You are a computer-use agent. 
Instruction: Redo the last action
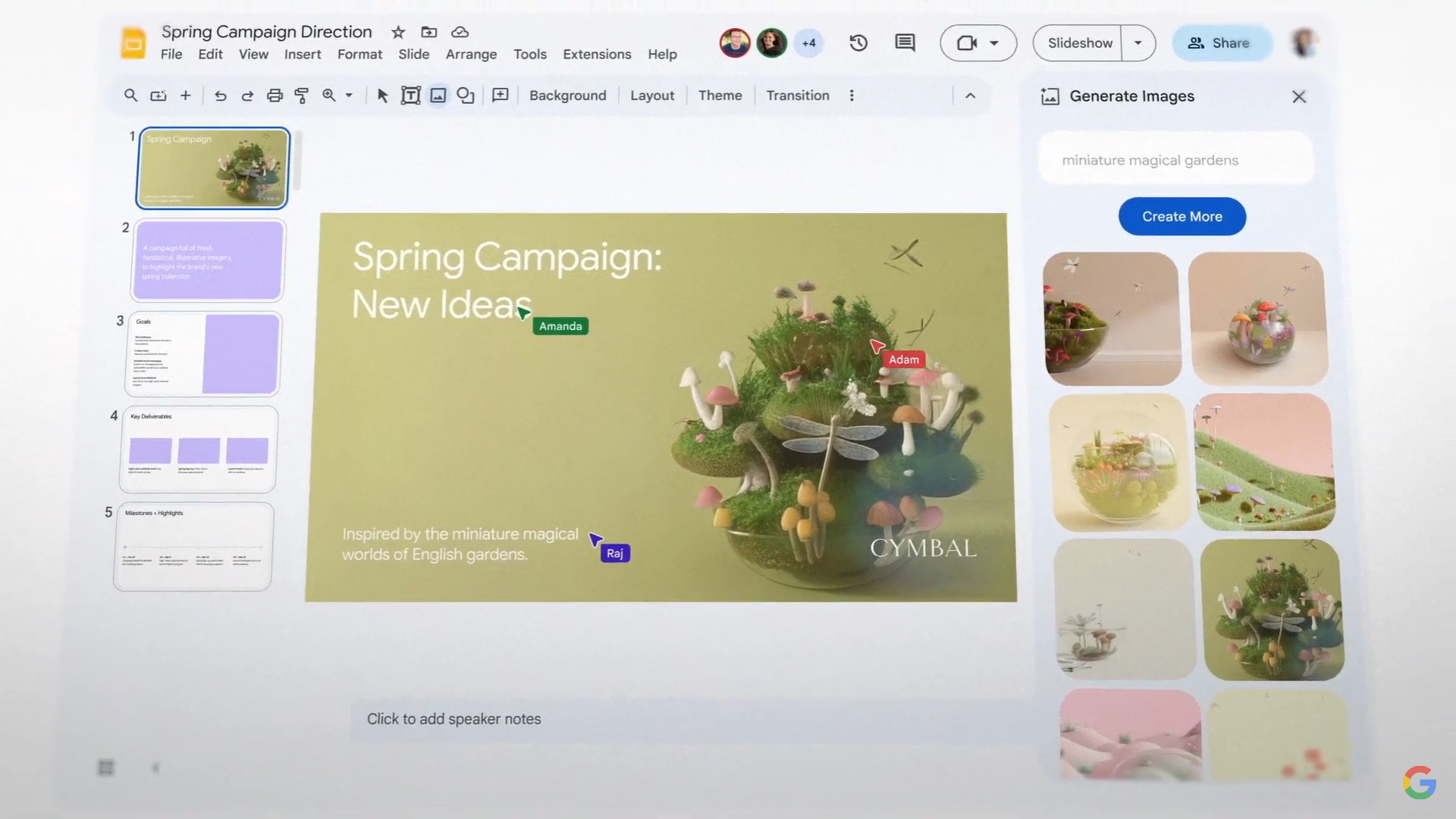[247, 96]
